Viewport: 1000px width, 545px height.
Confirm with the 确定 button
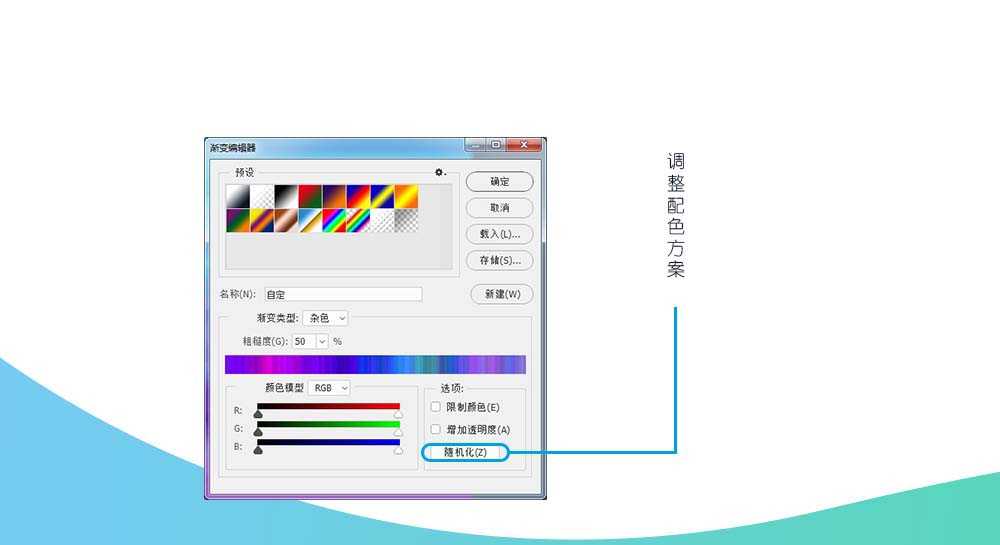point(499,182)
